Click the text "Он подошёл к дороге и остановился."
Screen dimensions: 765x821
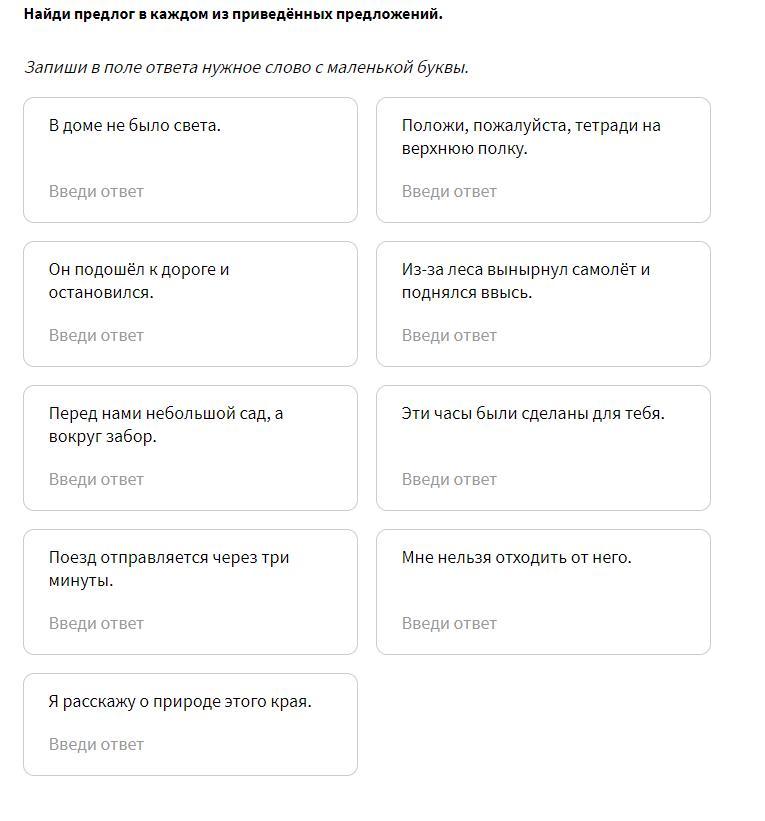139,281
